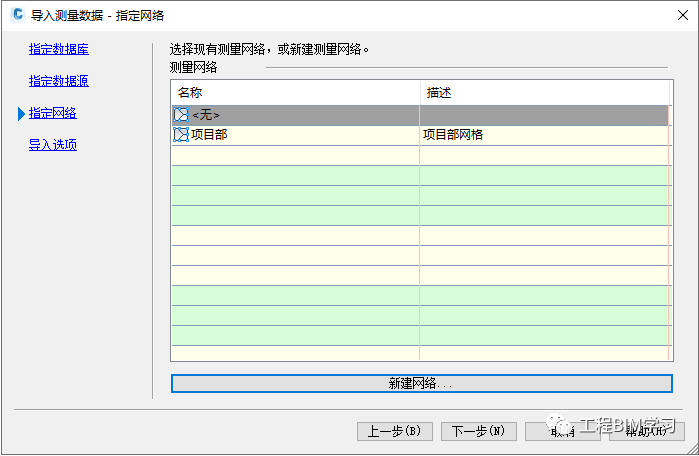
Task: Sort by the 描述 column header
Action: click(x=545, y=93)
